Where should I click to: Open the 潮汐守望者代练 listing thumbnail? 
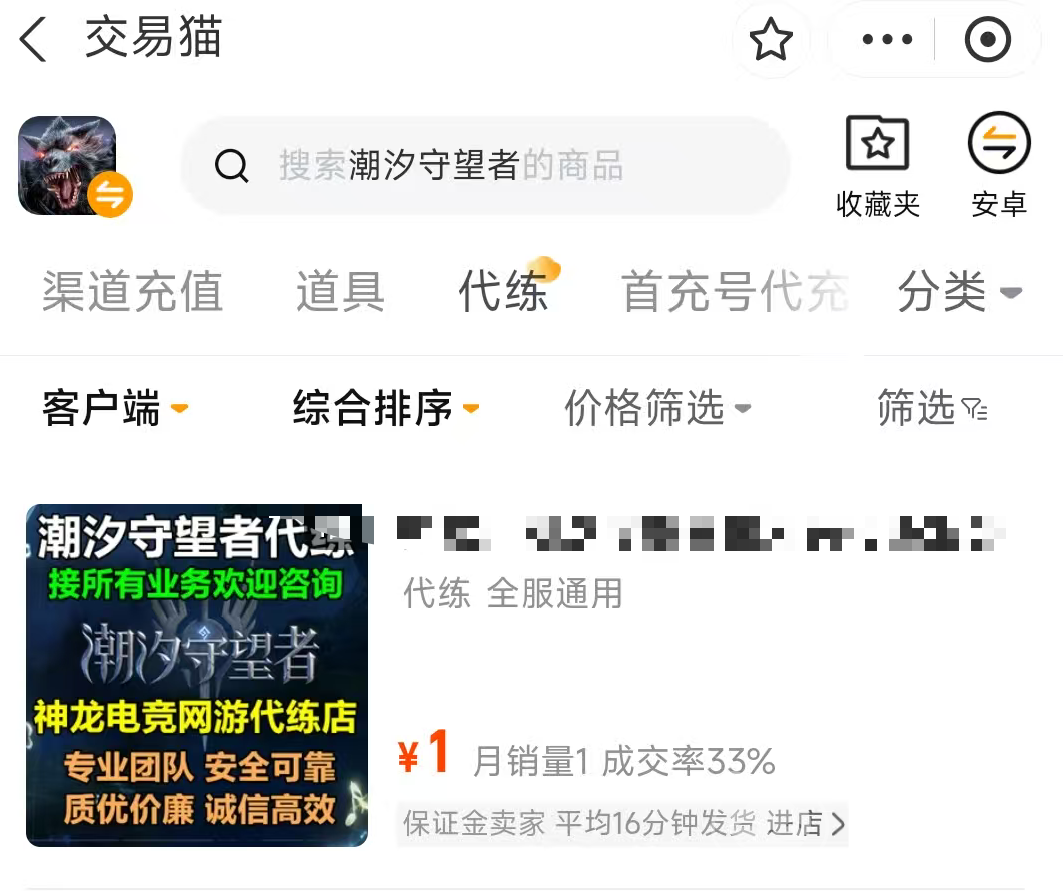[x=197, y=675]
